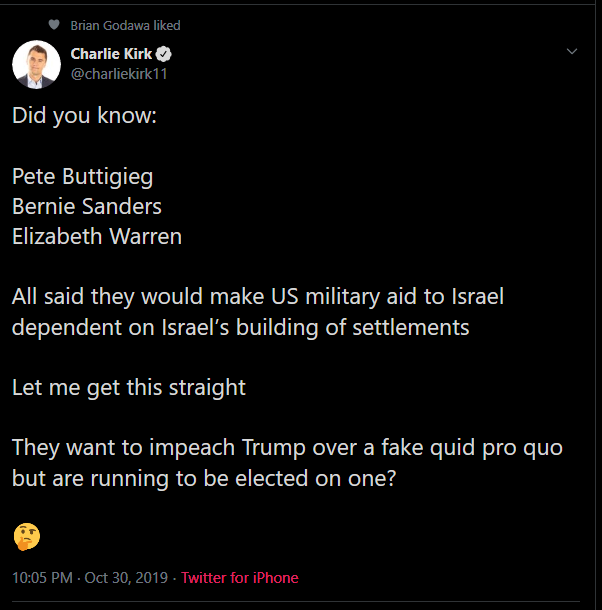Viewport: 602px width, 610px height.
Task: Click the name Pete Buttigieg in the tweet
Action: coord(82,177)
